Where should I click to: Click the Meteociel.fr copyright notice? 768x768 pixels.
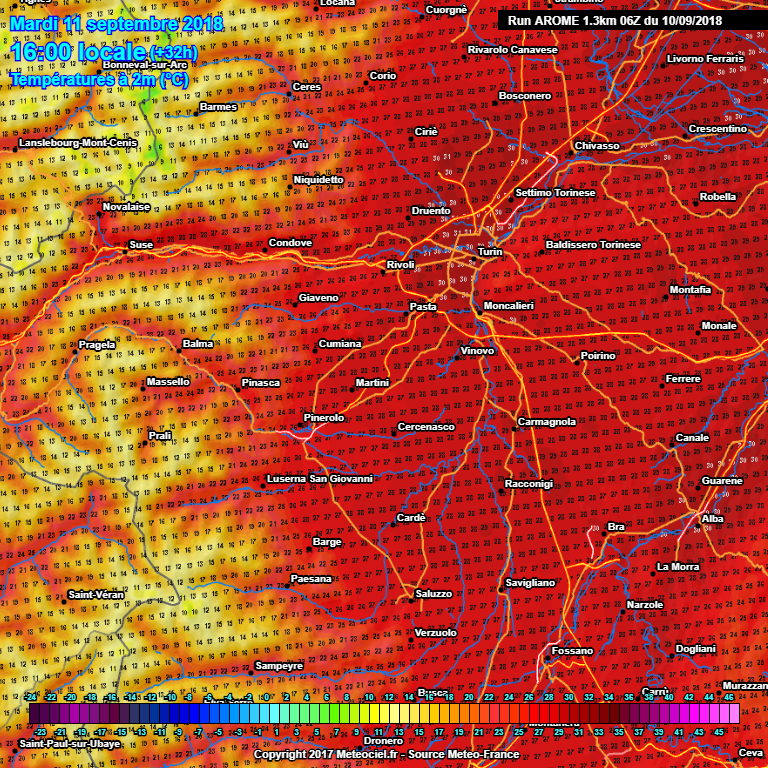pos(386,754)
